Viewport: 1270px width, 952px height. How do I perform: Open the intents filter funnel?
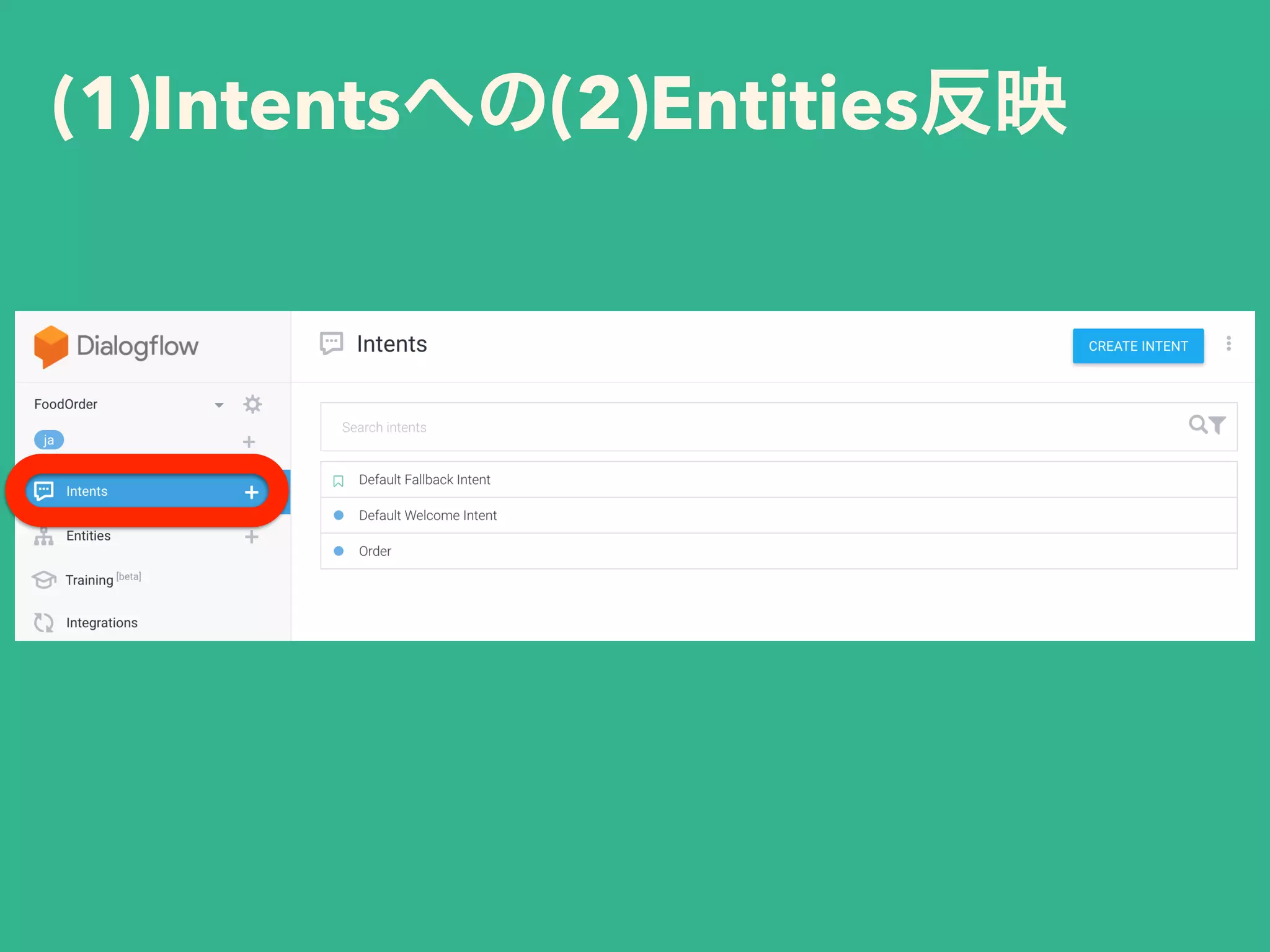pyautogui.click(x=1217, y=425)
